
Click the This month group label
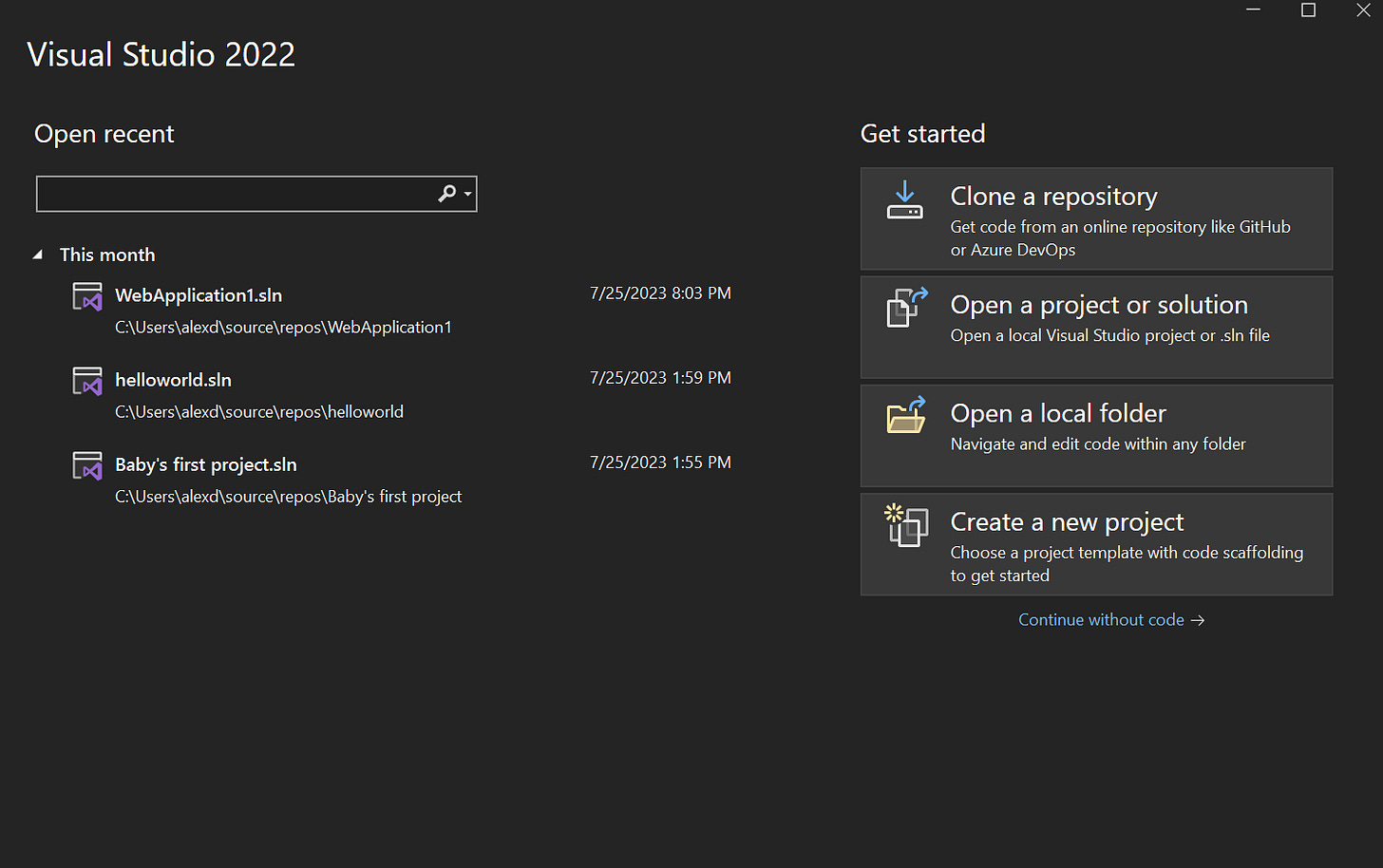click(x=107, y=255)
